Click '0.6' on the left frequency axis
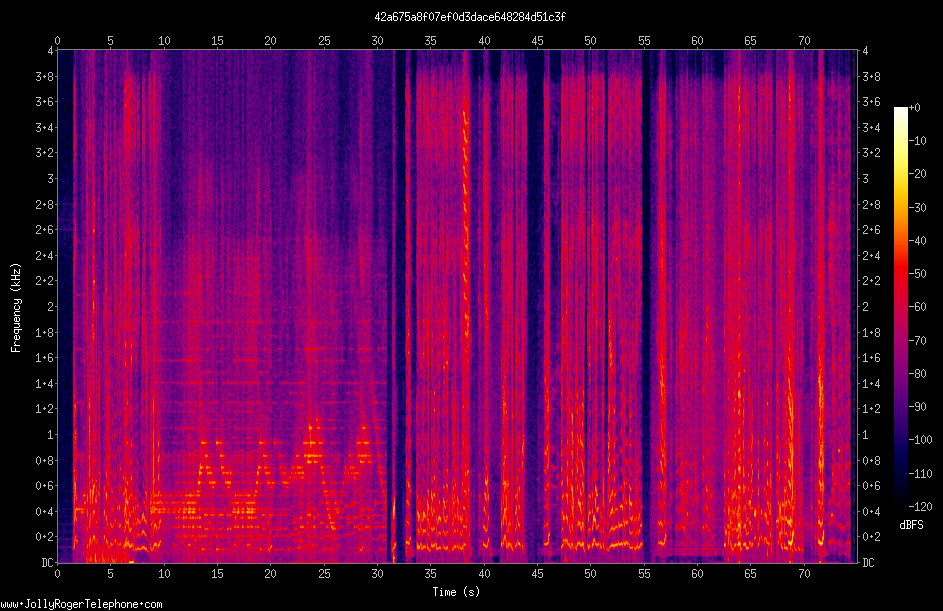The image size is (943, 611). pyautogui.click(x=44, y=486)
